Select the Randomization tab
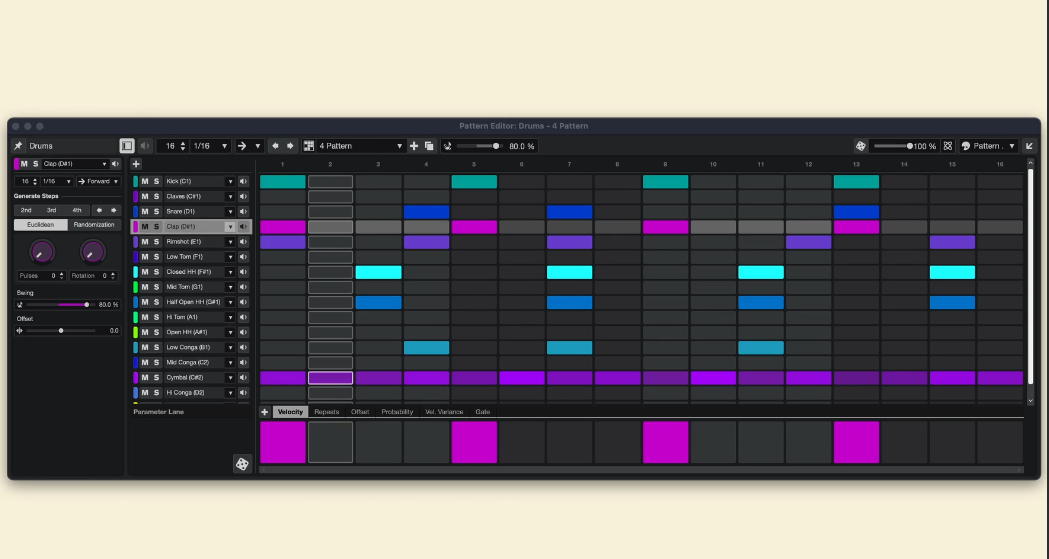The width and height of the screenshot is (1049, 559). click(95, 225)
